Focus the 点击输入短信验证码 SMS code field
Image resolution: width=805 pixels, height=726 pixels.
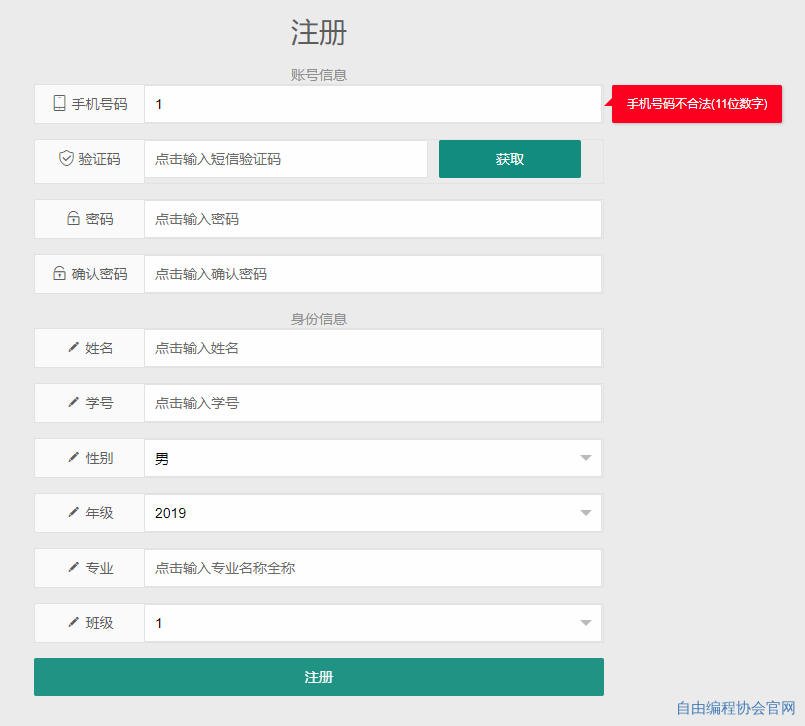286,159
